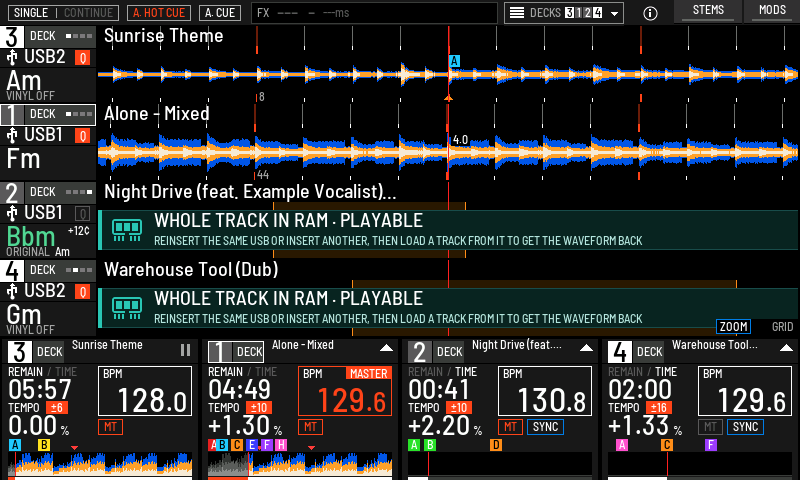Viewport: 800px width, 480px height.
Task: Select orange hot cue C on deck 4
Action: click(666, 445)
